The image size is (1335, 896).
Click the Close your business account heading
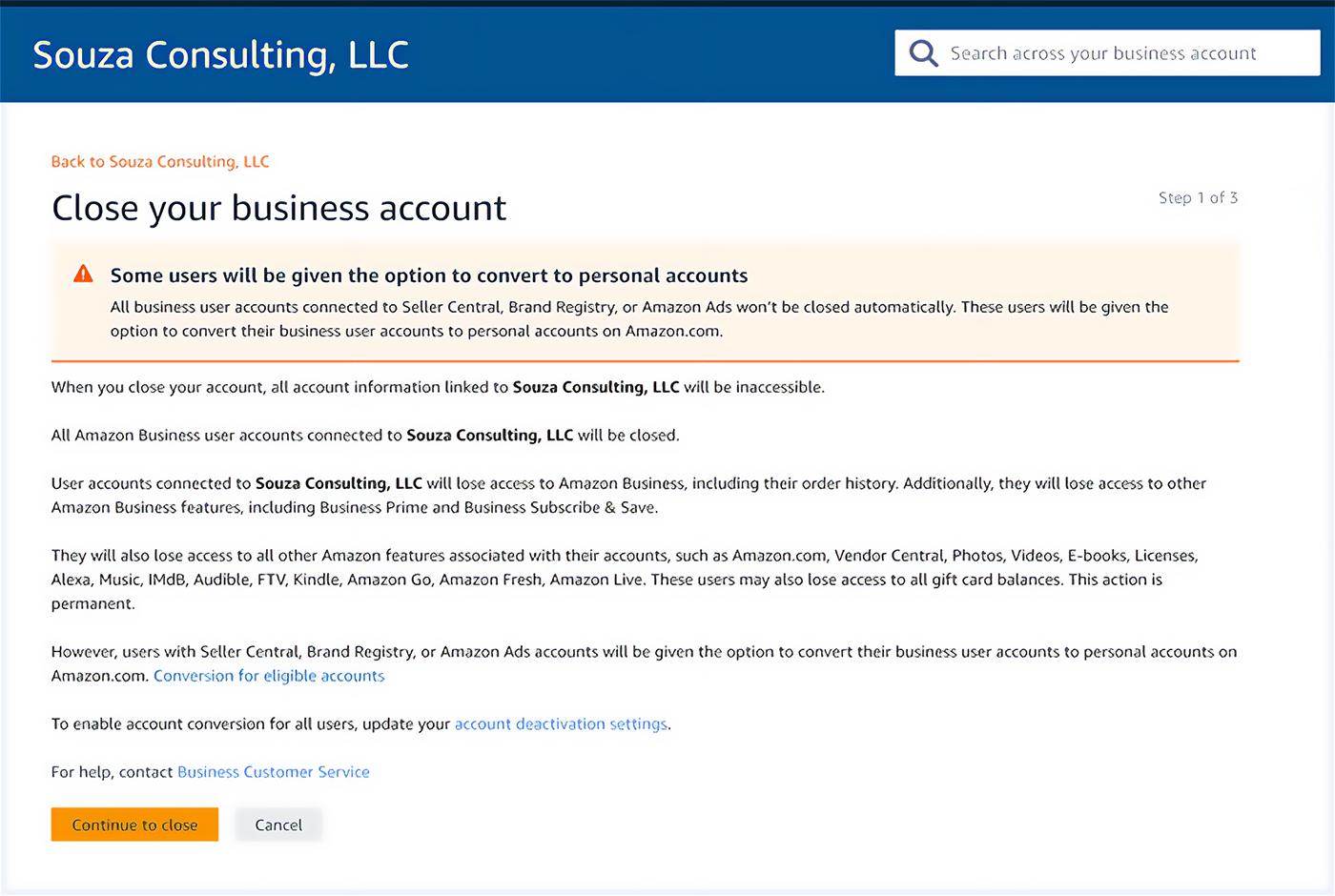pyautogui.click(x=278, y=208)
